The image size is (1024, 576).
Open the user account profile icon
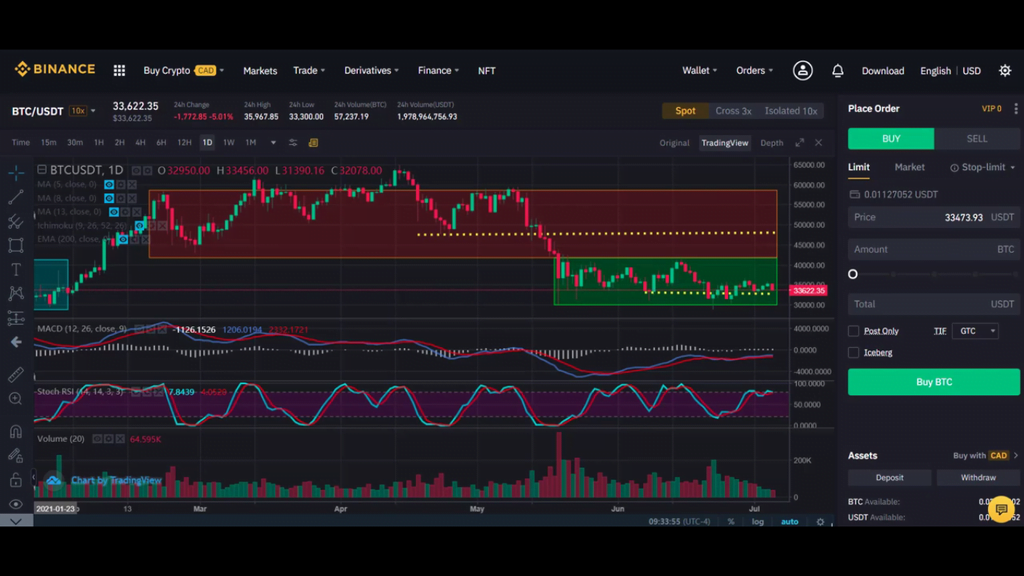803,71
